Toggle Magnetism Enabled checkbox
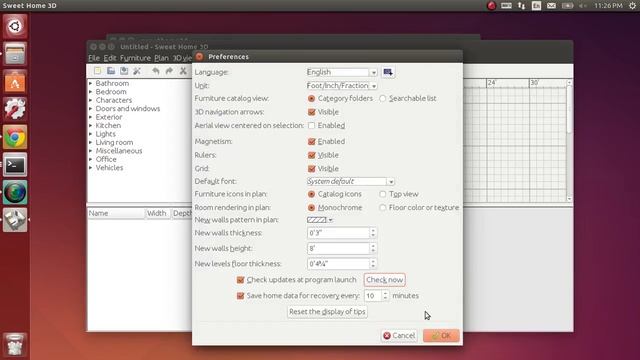Image resolution: width=640 pixels, height=360 pixels. [x=311, y=142]
